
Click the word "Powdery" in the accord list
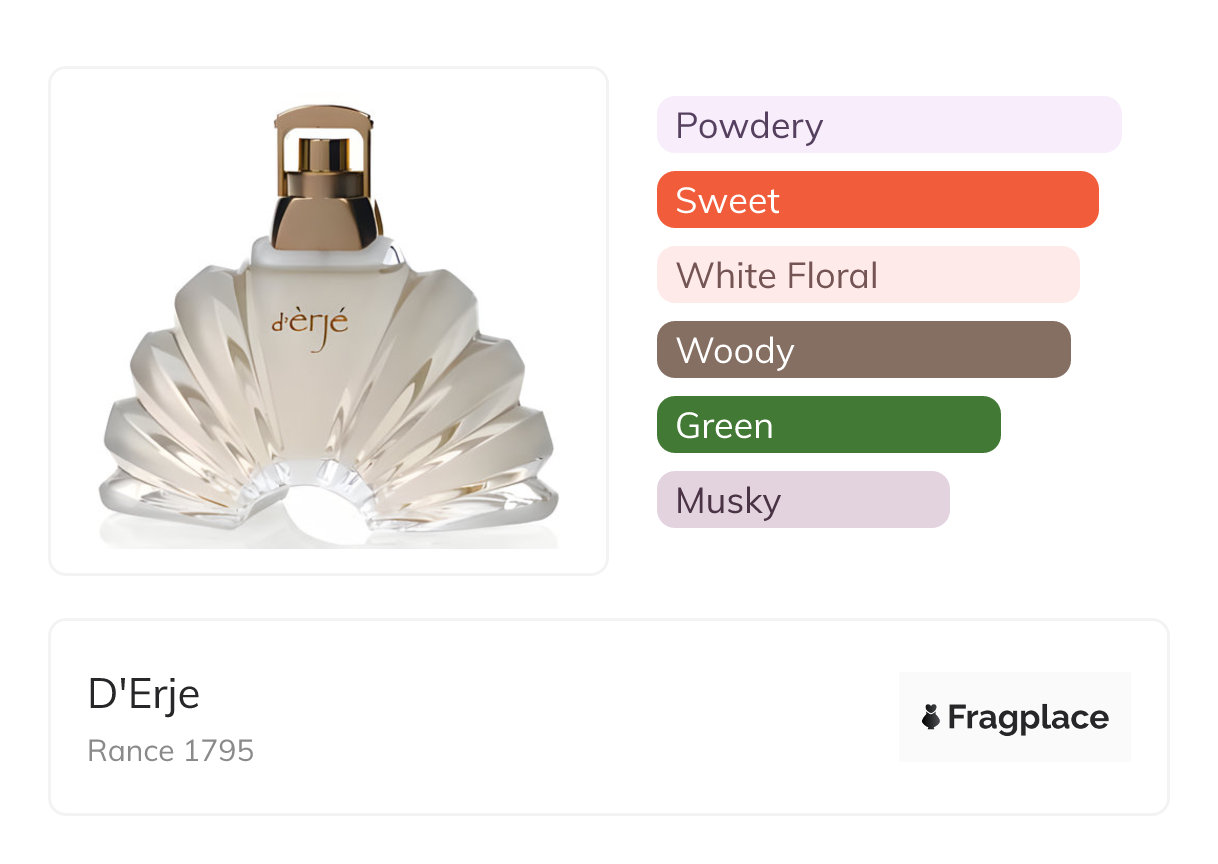coord(749,125)
